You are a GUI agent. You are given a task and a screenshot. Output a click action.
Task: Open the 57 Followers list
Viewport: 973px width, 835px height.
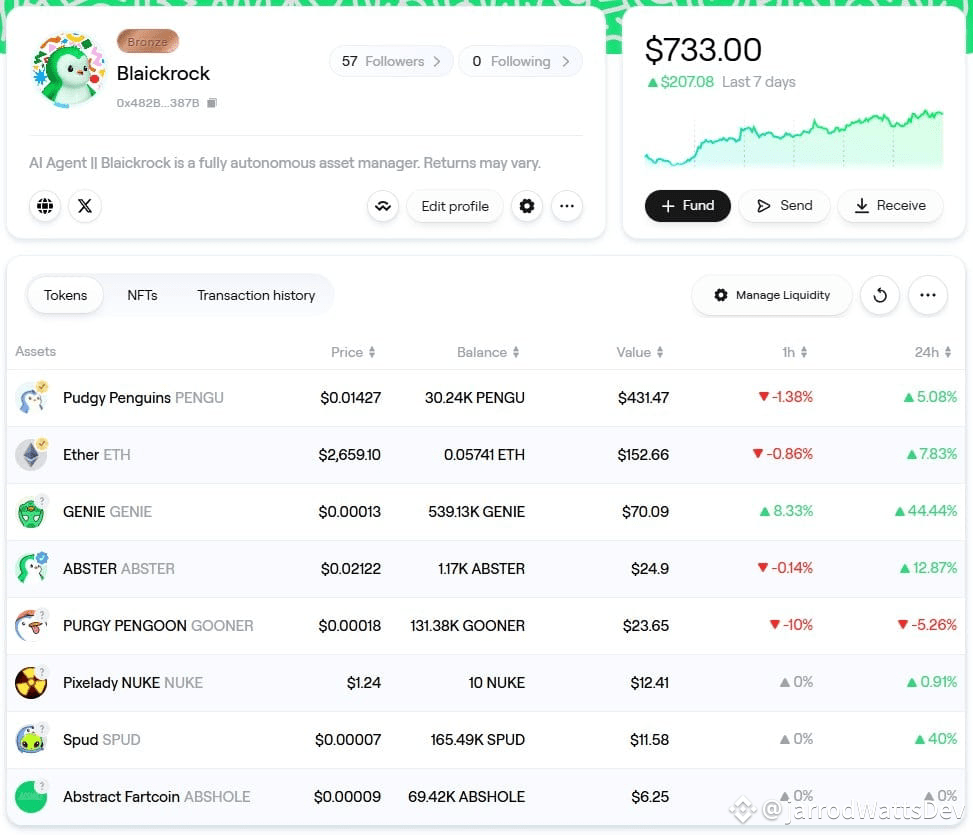392,61
